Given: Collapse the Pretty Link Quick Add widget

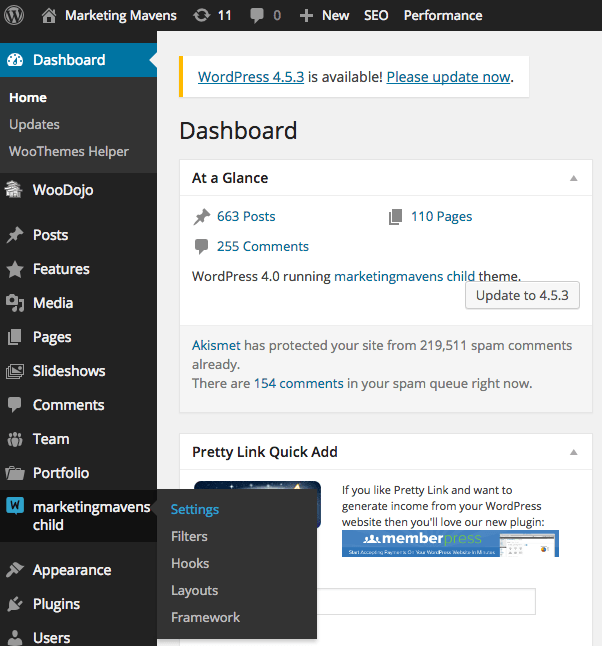Looking at the screenshot, I should 573,452.
